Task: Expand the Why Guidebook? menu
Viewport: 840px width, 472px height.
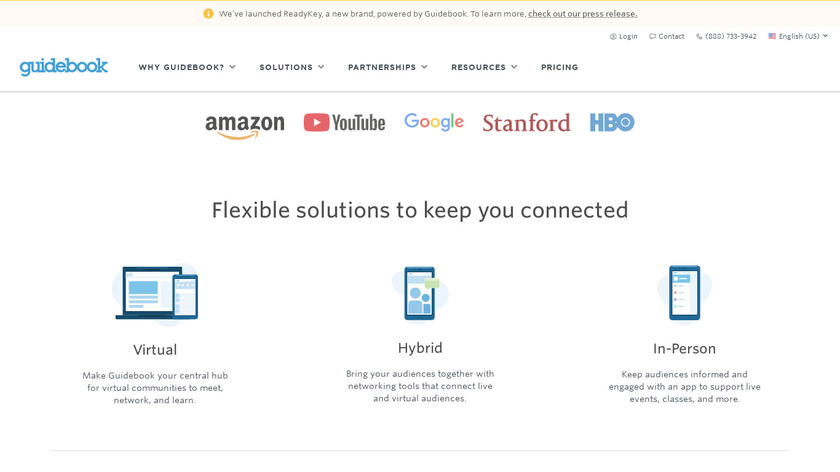Action: [187, 67]
